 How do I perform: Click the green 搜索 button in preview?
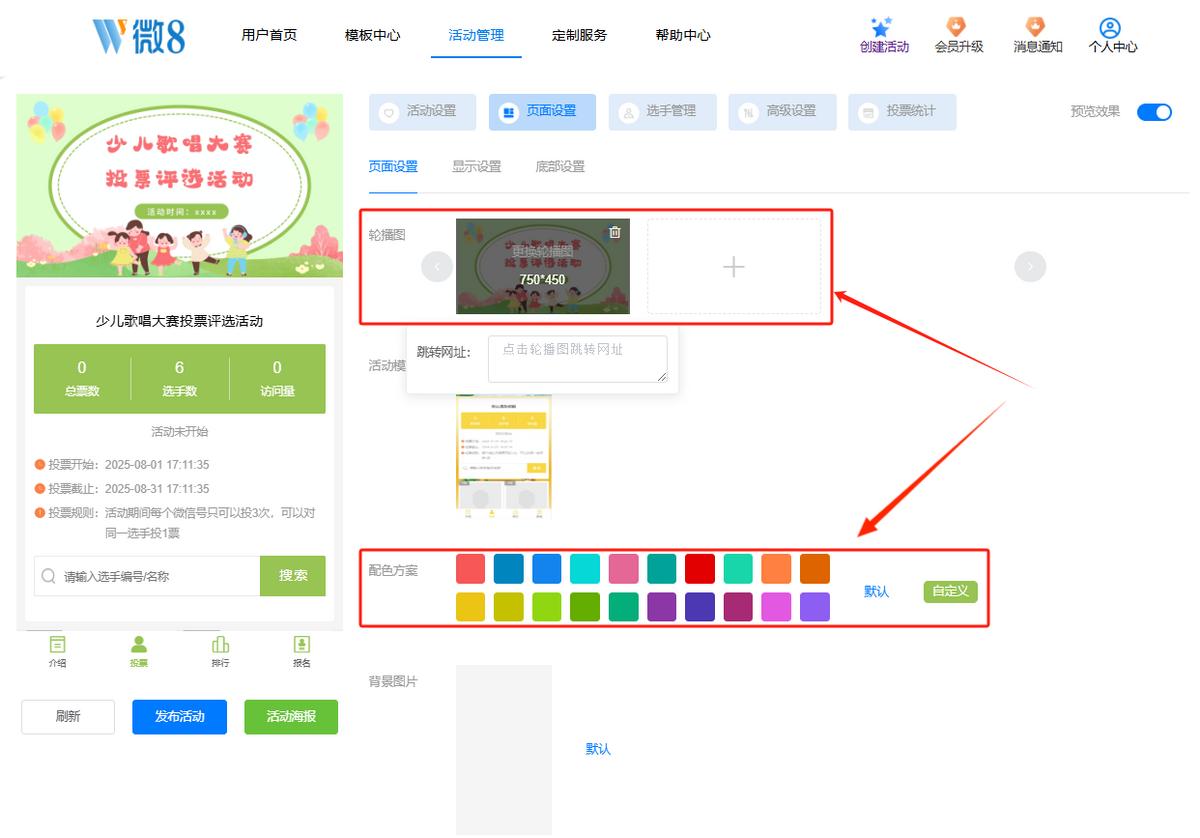[x=293, y=576]
